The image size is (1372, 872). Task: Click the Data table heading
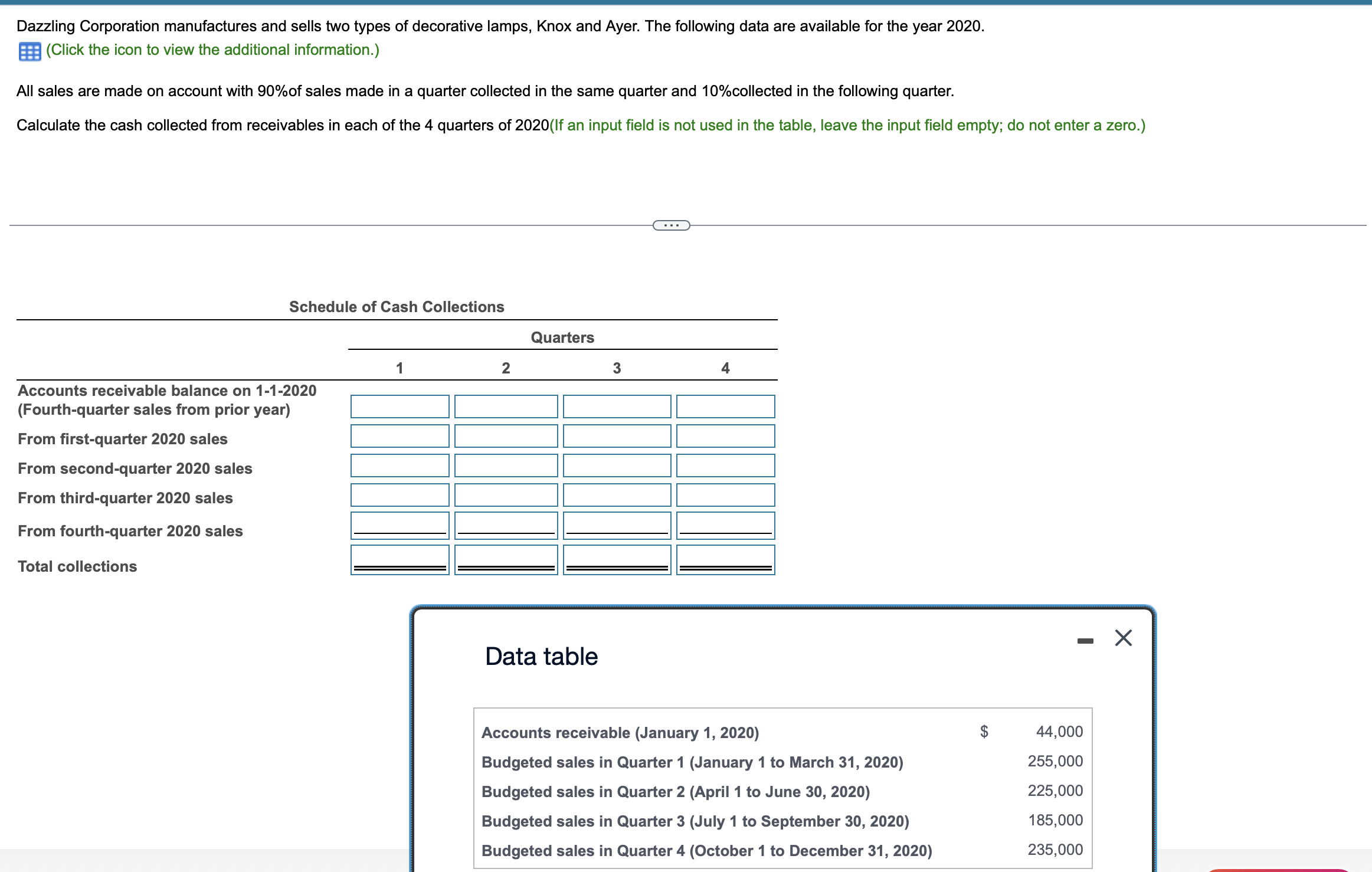(x=541, y=657)
